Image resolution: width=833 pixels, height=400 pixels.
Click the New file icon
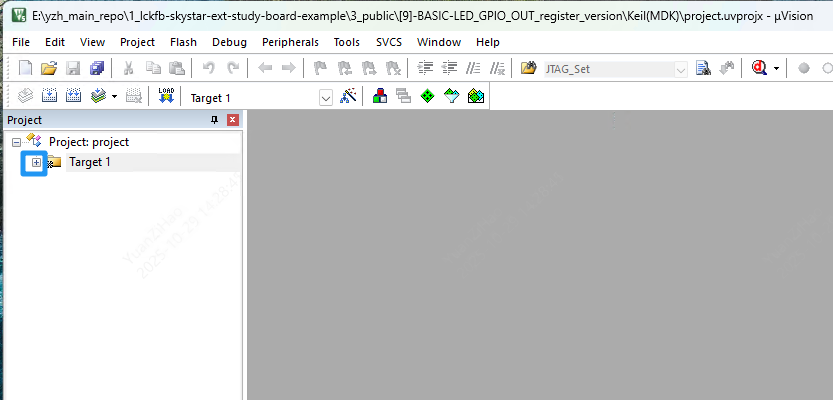pos(26,68)
